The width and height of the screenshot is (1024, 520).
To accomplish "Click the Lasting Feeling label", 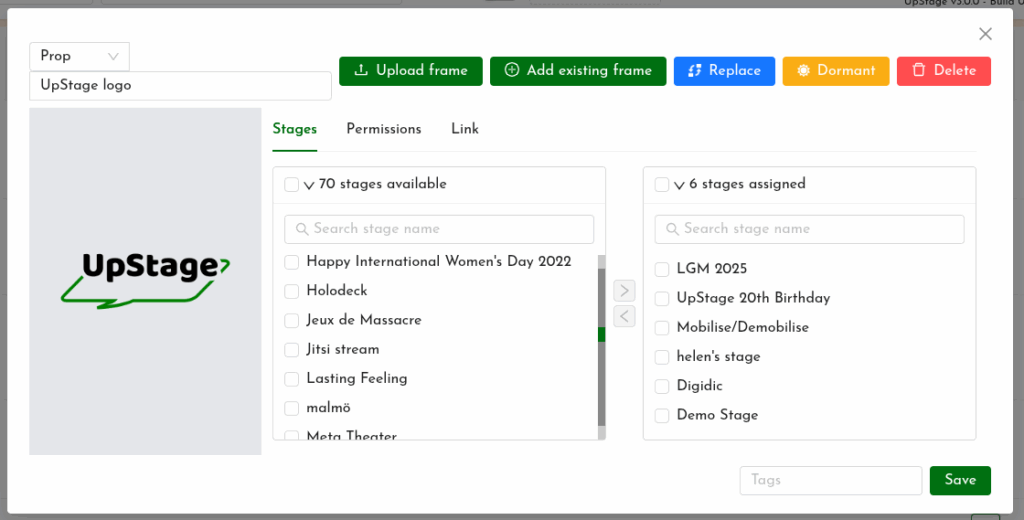I will (357, 379).
